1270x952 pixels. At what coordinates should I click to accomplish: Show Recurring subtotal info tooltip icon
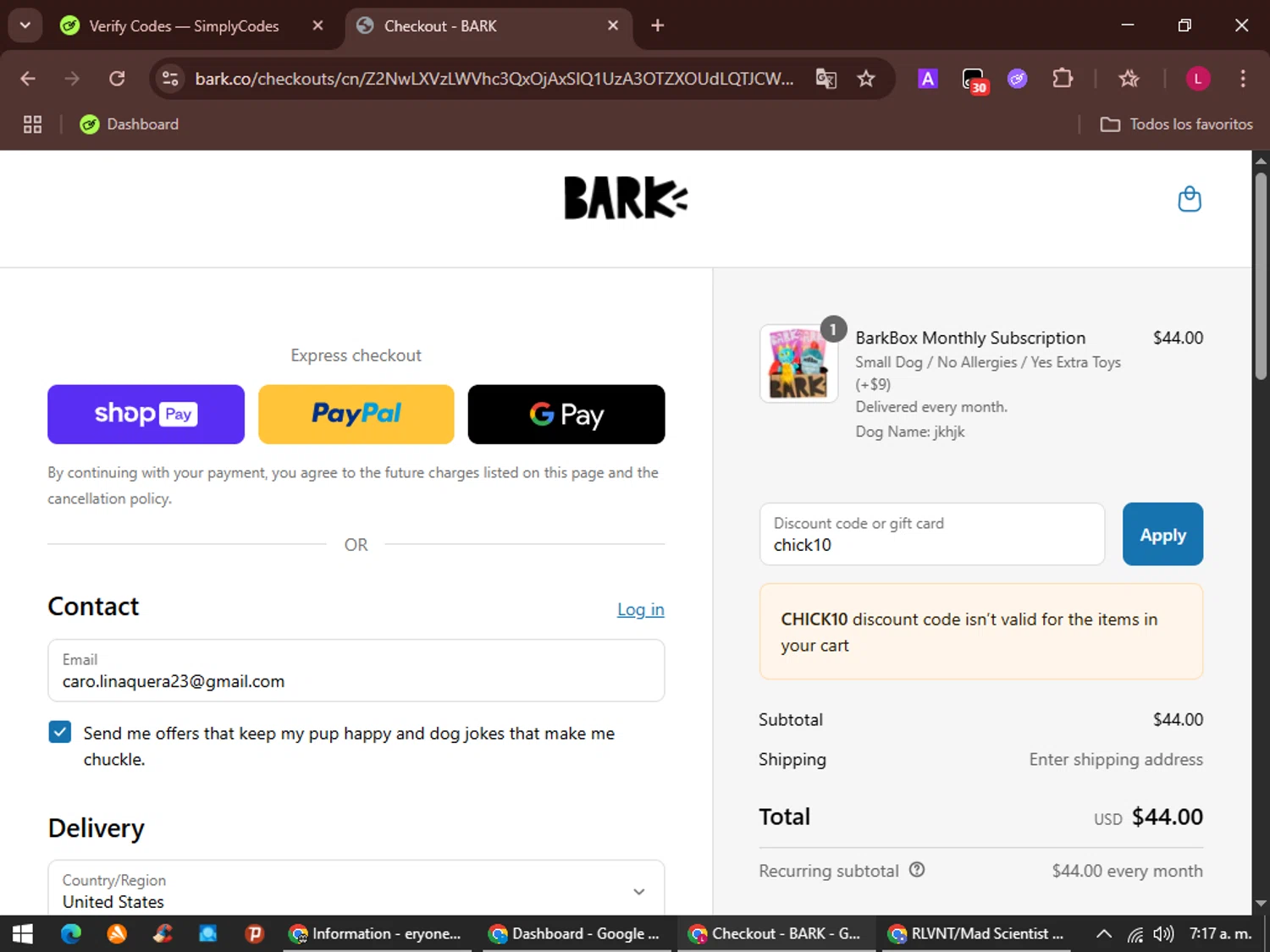point(917,869)
